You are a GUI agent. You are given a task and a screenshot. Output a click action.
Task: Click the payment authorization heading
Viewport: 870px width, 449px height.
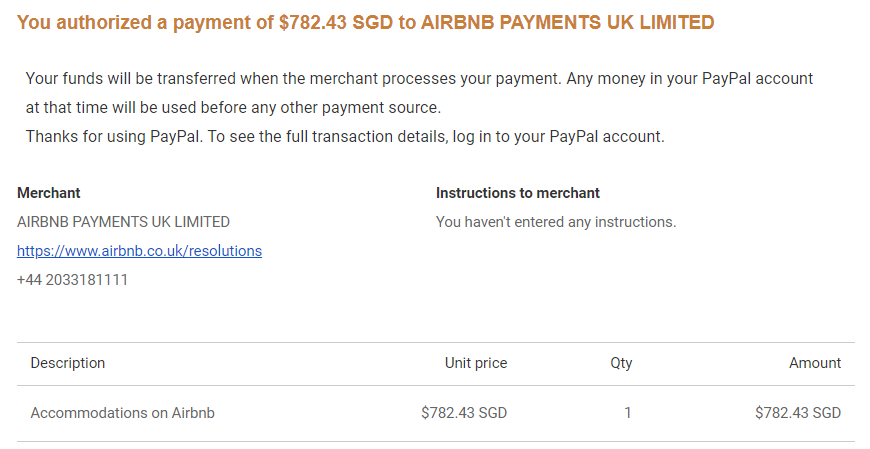point(365,22)
